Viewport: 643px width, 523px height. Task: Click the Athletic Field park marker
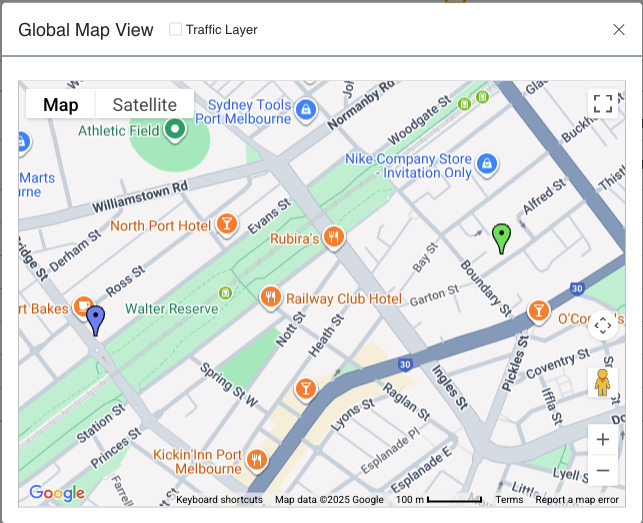[175, 130]
